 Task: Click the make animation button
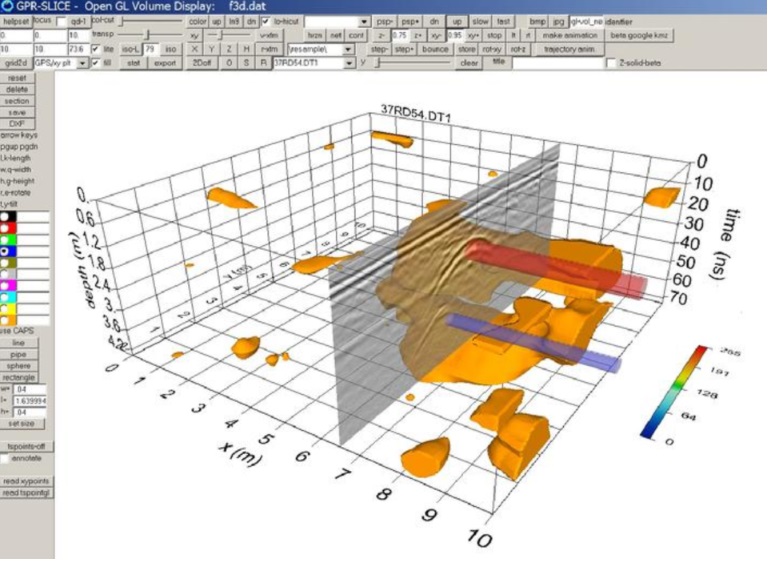tap(570, 35)
